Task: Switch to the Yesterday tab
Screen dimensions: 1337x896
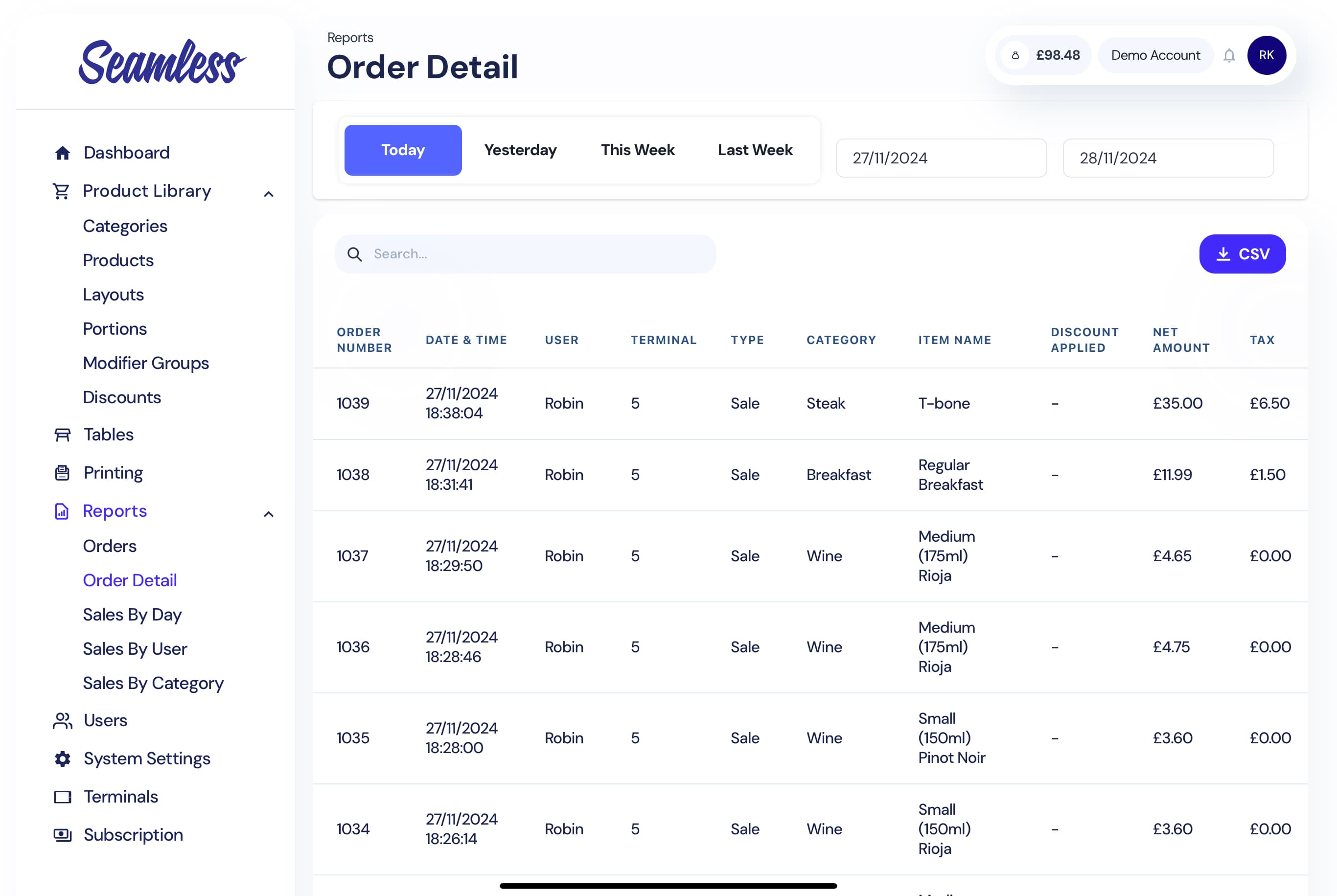Action: pyautogui.click(x=520, y=150)
